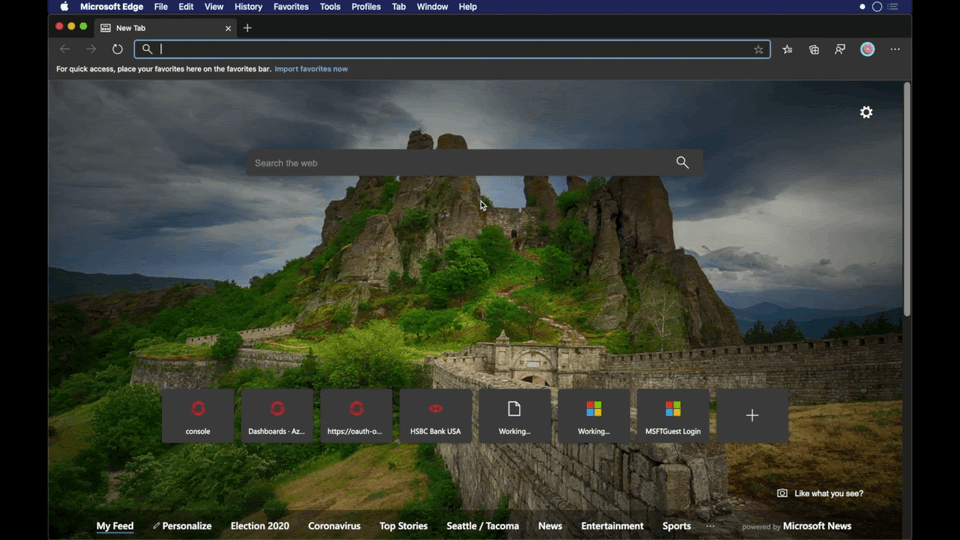Close the New Tab tab
This screenshot has height=540, width=960.
pyautogui.click(x=228, y=28)
